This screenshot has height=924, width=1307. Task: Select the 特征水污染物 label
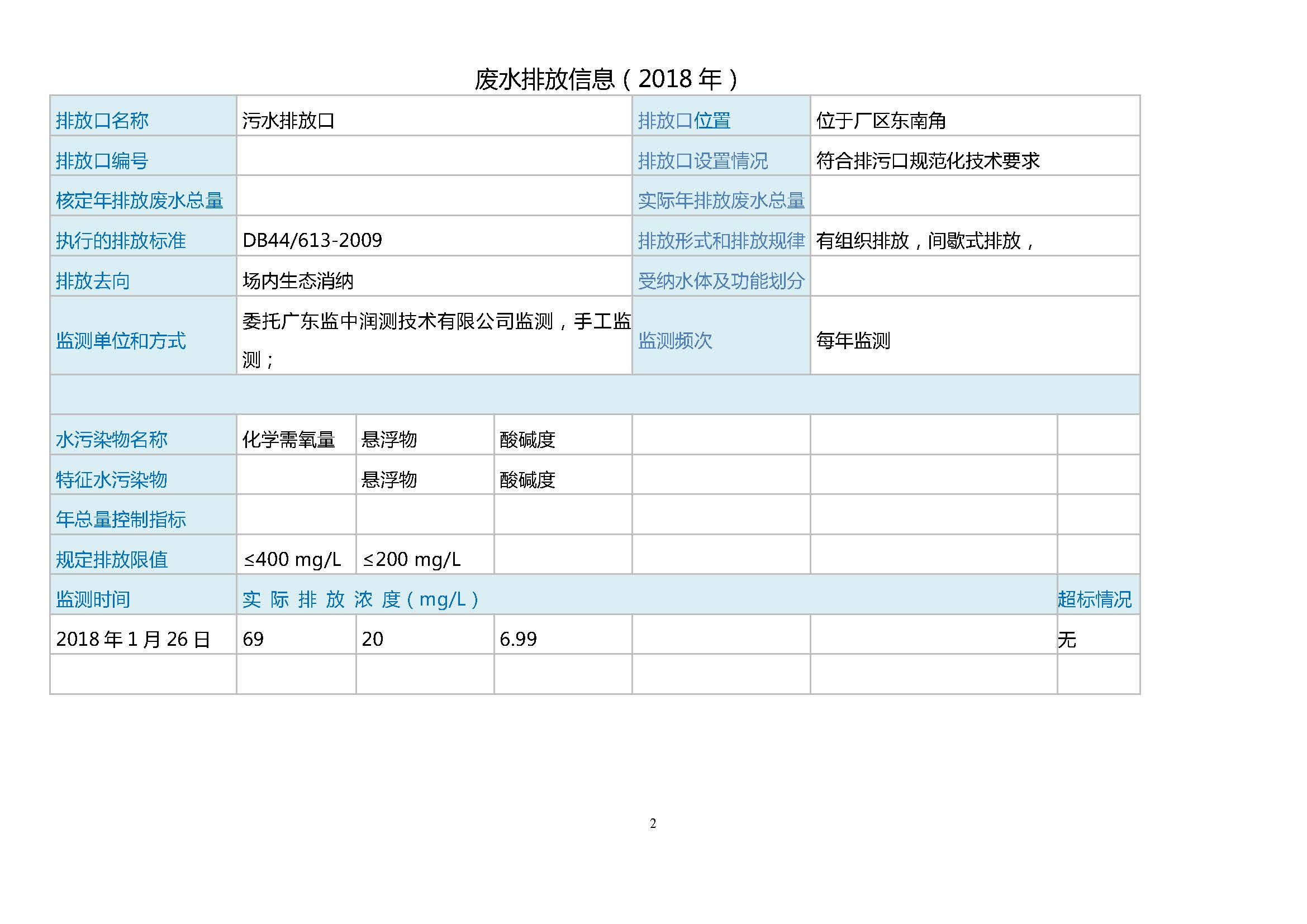point(112,480)
